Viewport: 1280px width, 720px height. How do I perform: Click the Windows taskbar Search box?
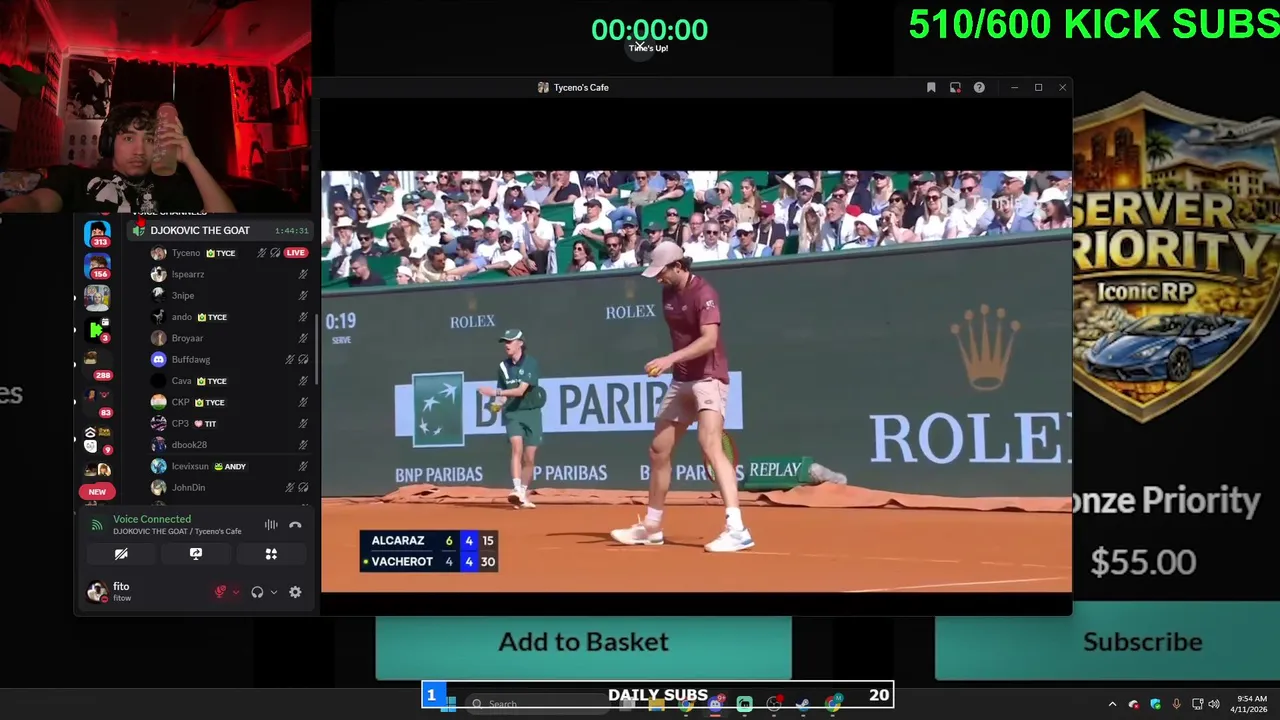click(540, 704)
